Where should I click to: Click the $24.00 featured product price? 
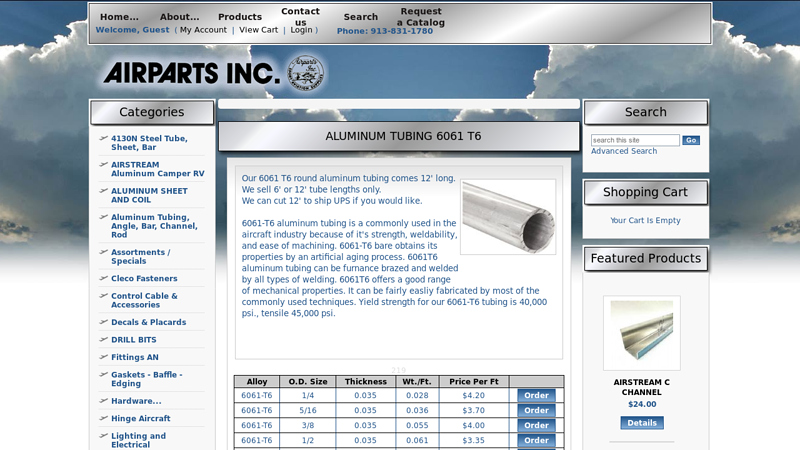pos(642,404)
